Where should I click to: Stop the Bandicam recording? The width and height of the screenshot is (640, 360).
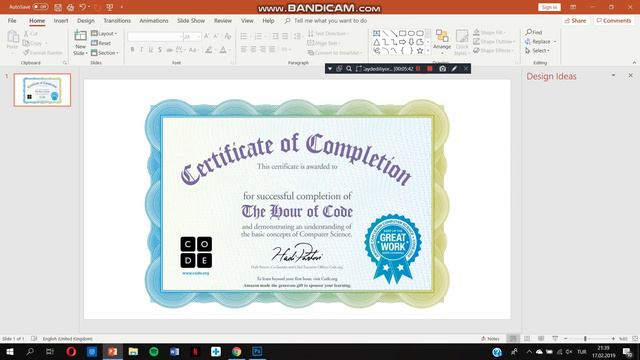[430, 69]
